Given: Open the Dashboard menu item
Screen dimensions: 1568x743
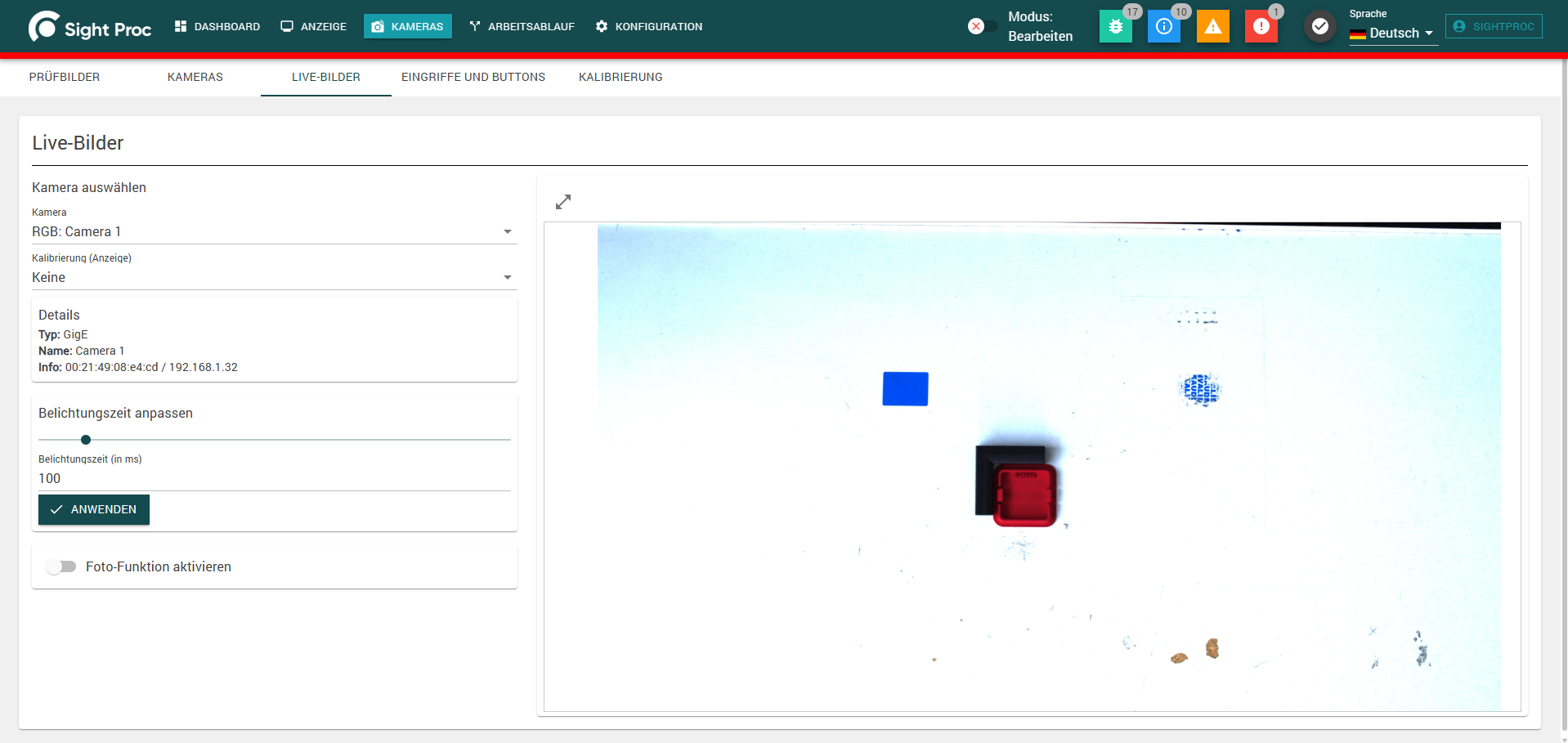Looking at the screenshot, I should point(217,26).
